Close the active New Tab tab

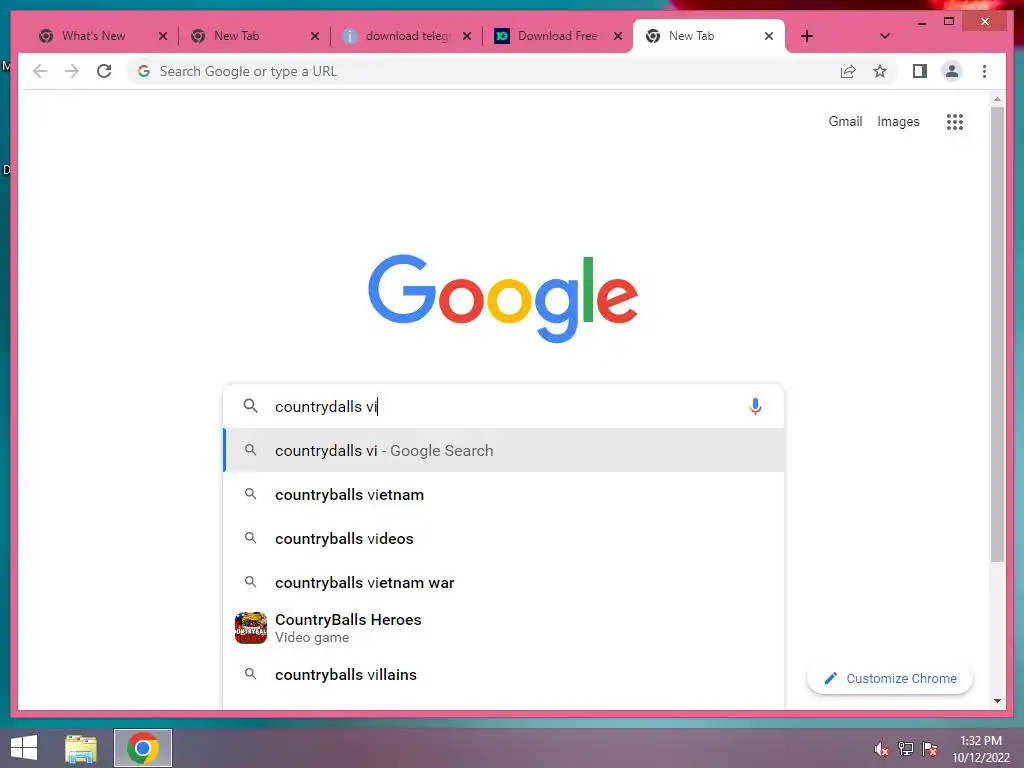(x=769, y=36)
